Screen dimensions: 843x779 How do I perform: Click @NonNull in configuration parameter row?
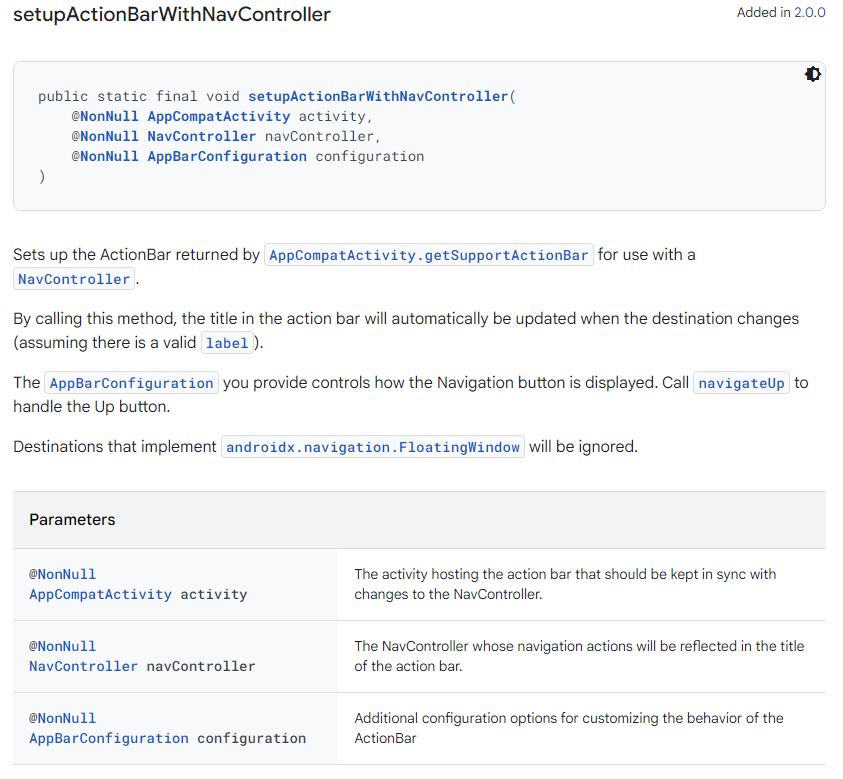click(x=62, y=718)
